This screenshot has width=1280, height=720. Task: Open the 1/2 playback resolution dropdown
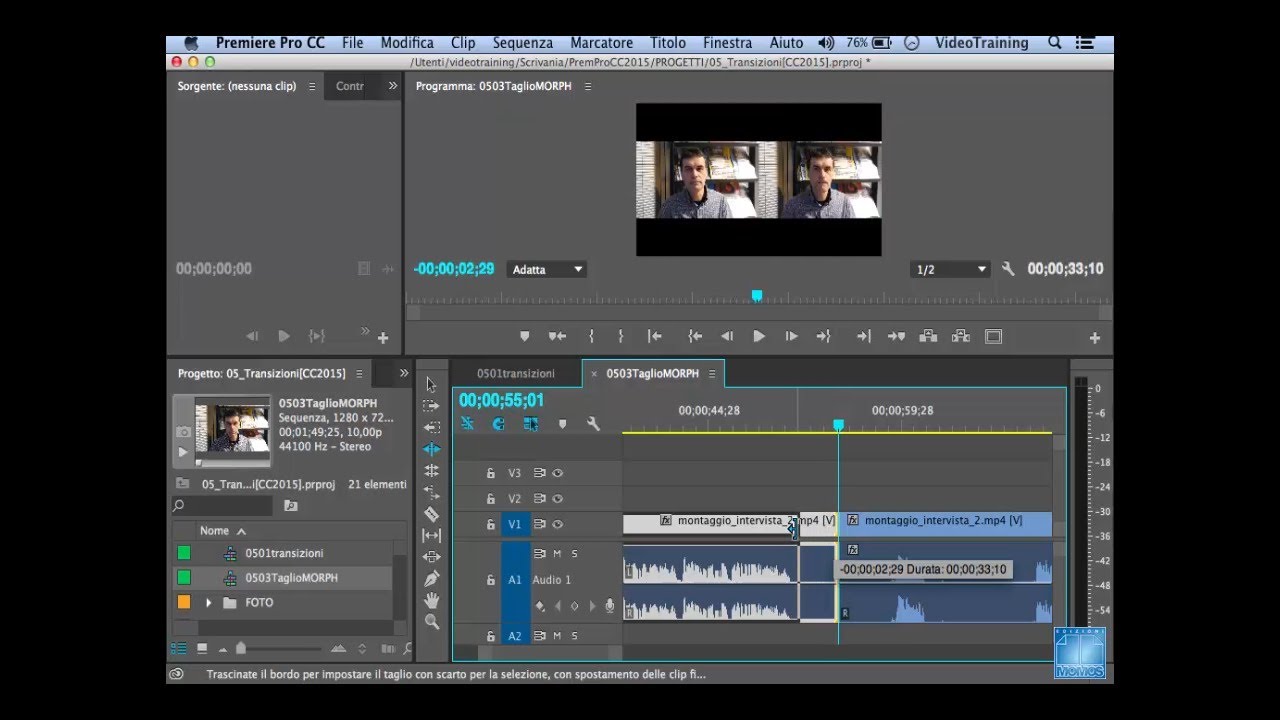coord(950,270)
